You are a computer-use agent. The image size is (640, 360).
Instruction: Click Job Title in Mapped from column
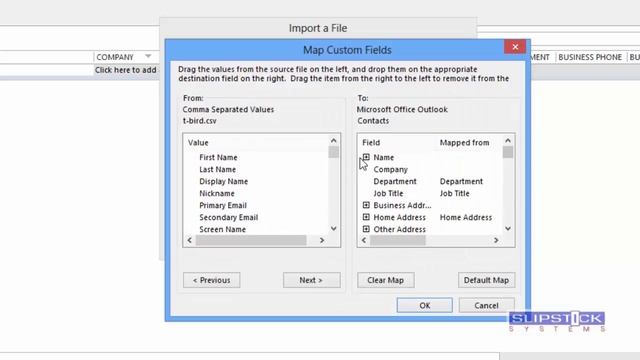click(454, 193)
